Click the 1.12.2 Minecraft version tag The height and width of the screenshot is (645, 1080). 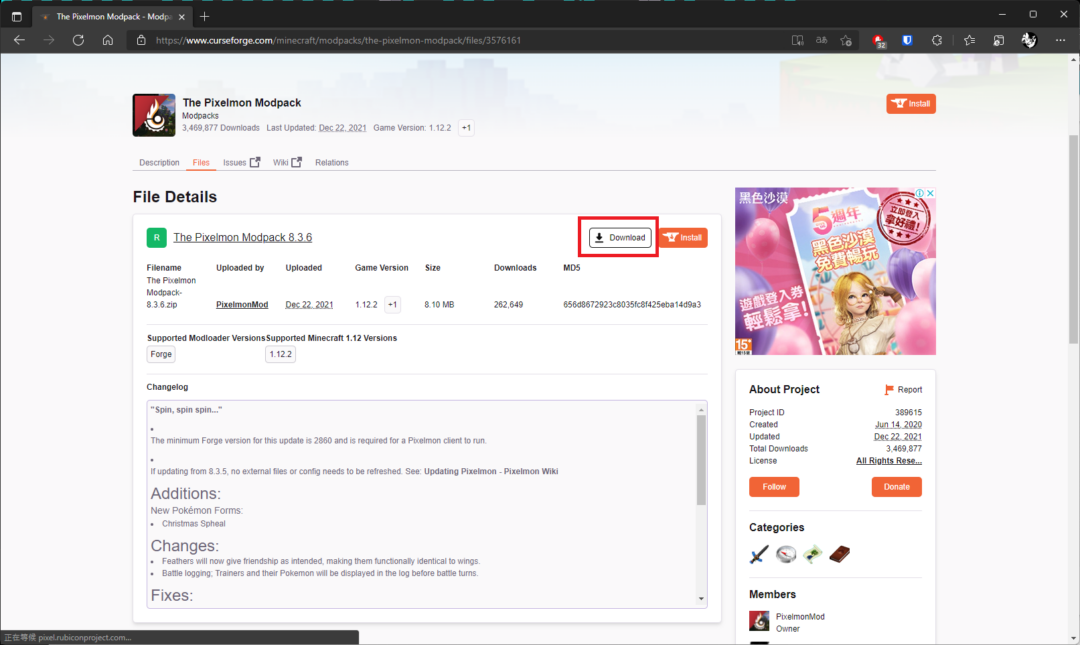(280, 354)
